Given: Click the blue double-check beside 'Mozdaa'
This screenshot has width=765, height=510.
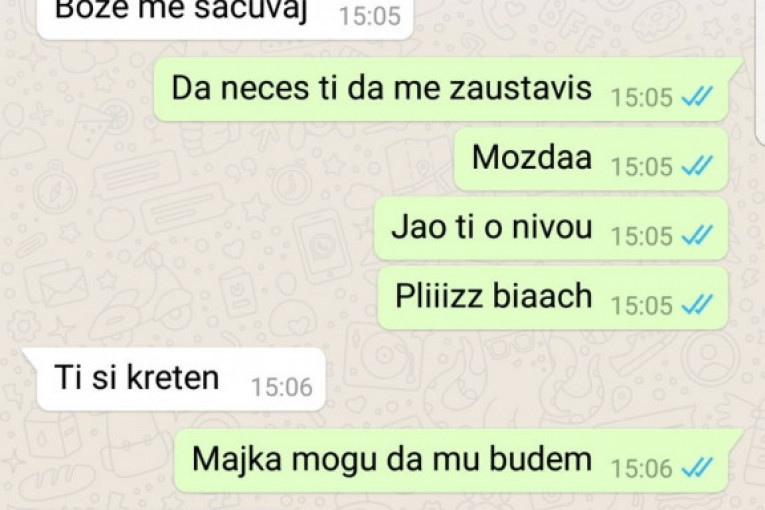Looking at the screenshot, I should pos(698,166).
